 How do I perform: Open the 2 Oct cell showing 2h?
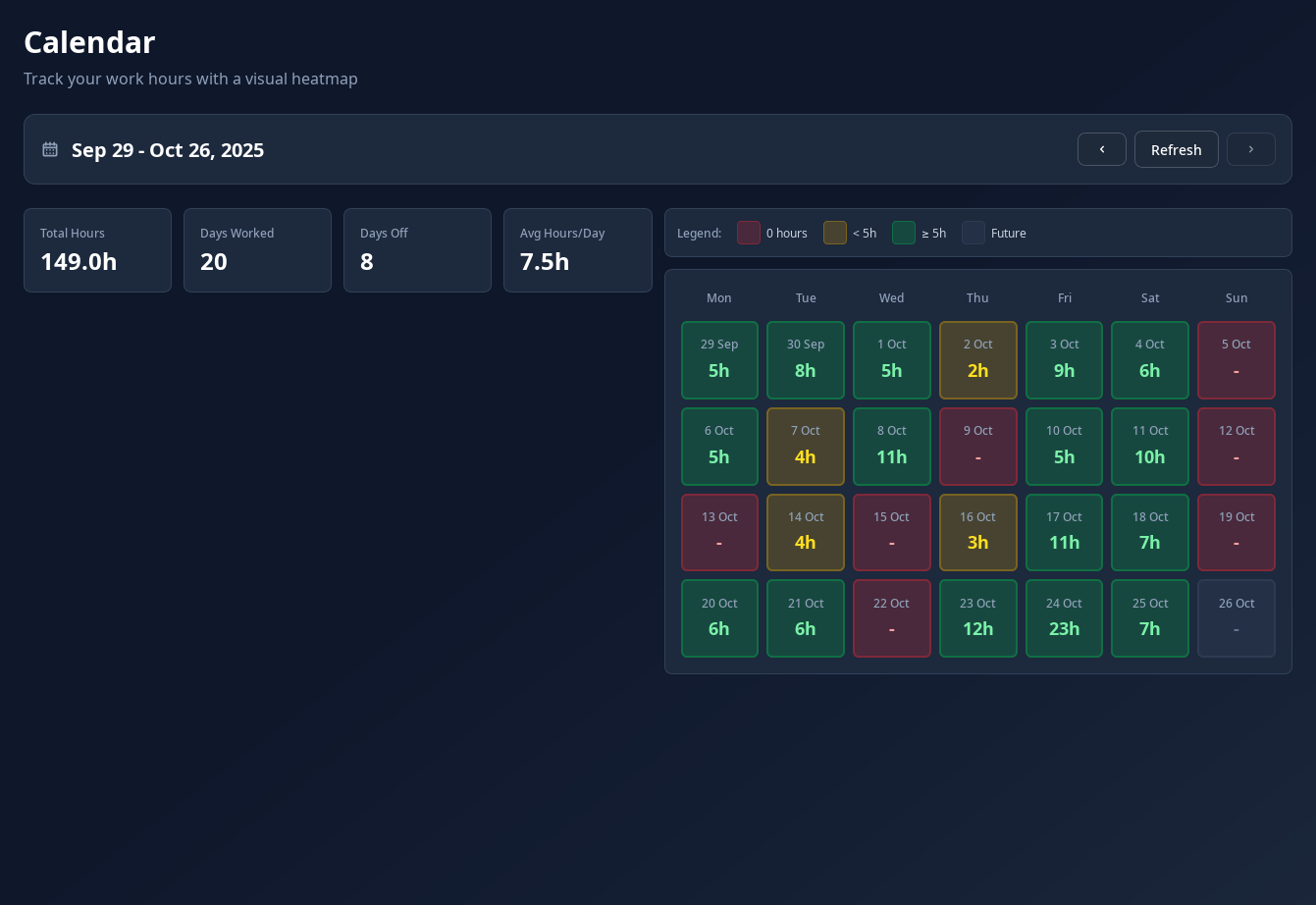(x=977, y=360)
